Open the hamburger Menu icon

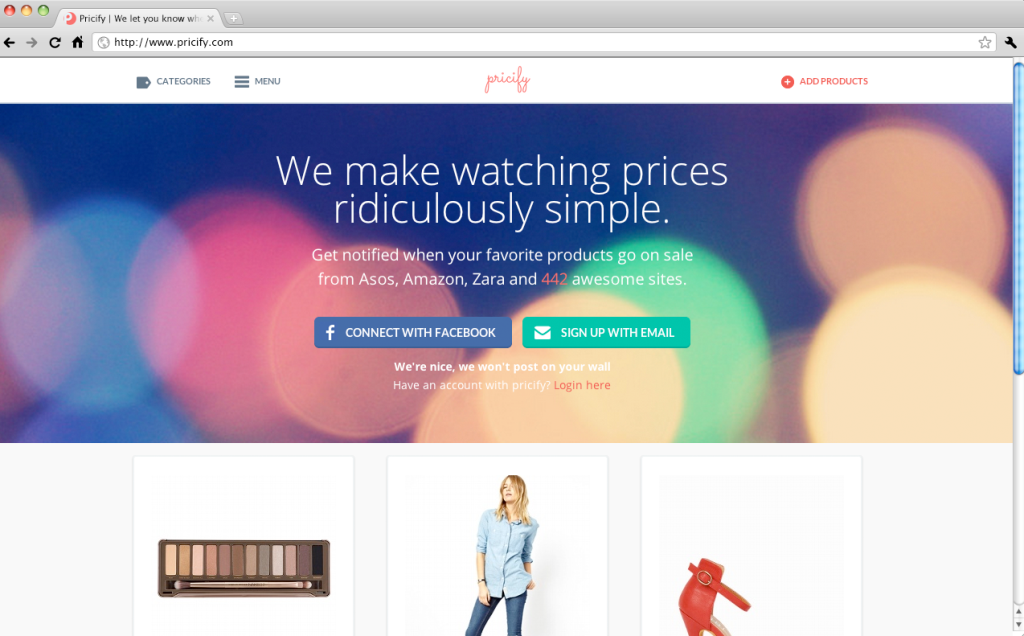pyautogui.click(x=242, y=82)
